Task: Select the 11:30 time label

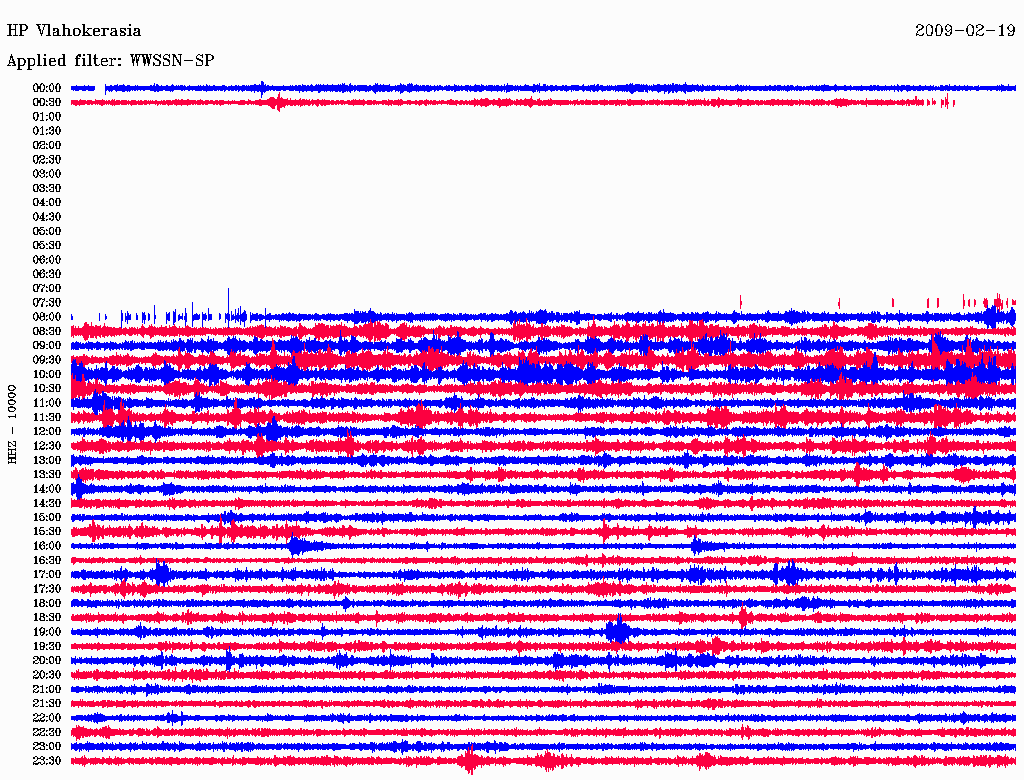Action: (46, 417)
